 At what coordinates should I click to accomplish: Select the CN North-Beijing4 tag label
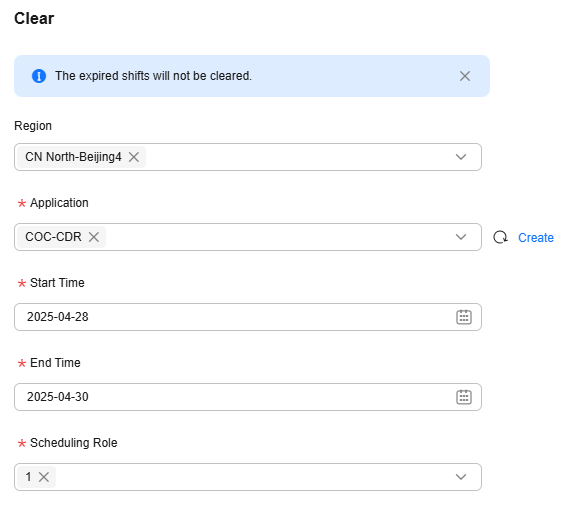(73, 157)
